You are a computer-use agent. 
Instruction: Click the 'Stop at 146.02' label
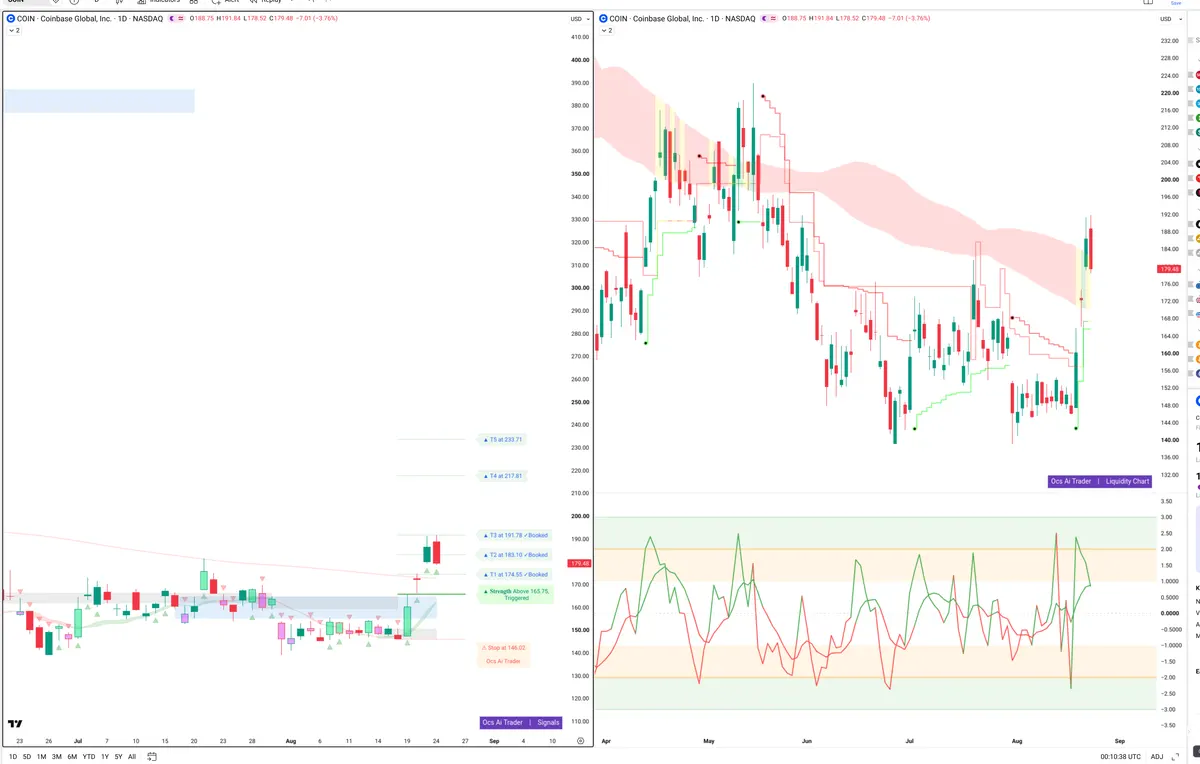(503, 648)
